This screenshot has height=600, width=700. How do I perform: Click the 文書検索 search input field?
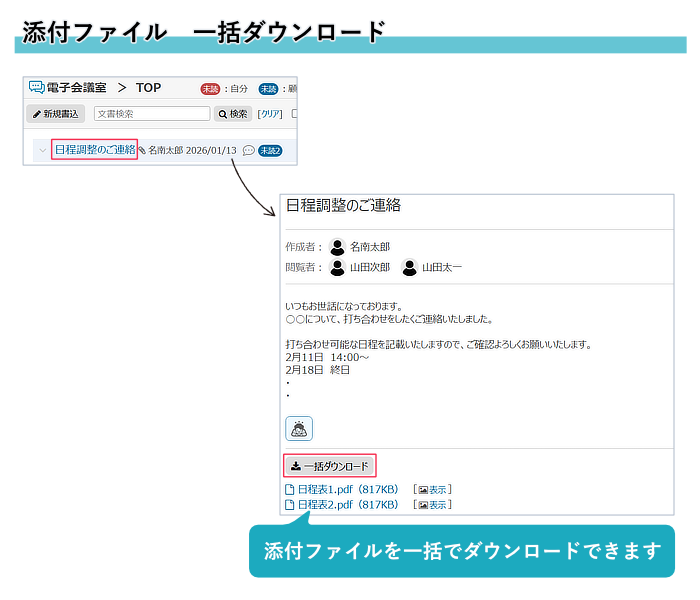click(x=152, y=114)
